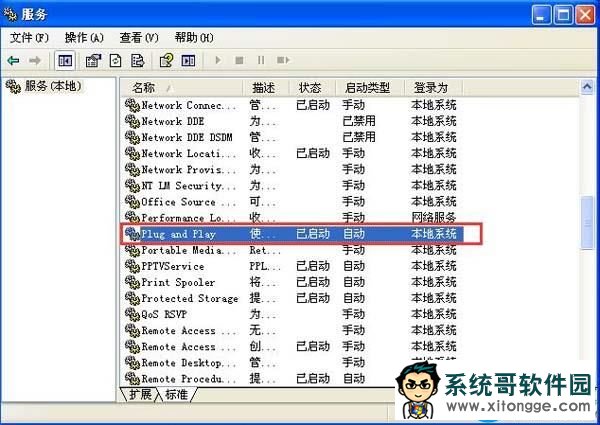Click the Refresh toolbar icon
Image resolution: width=600 pixels, height=425 pixels.
[x=116, y=60]
